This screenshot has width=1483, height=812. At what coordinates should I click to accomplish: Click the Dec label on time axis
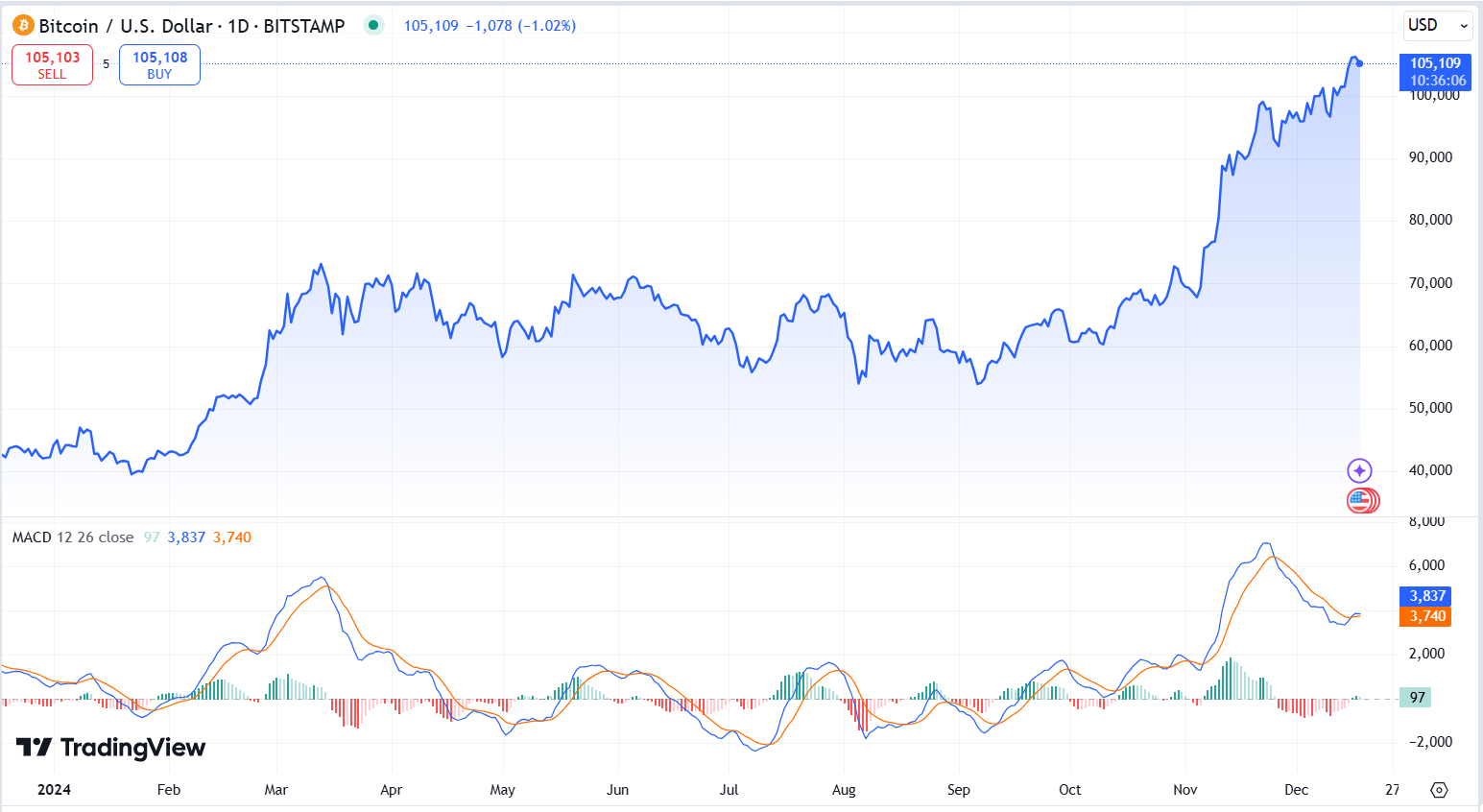coord(1297,790)
